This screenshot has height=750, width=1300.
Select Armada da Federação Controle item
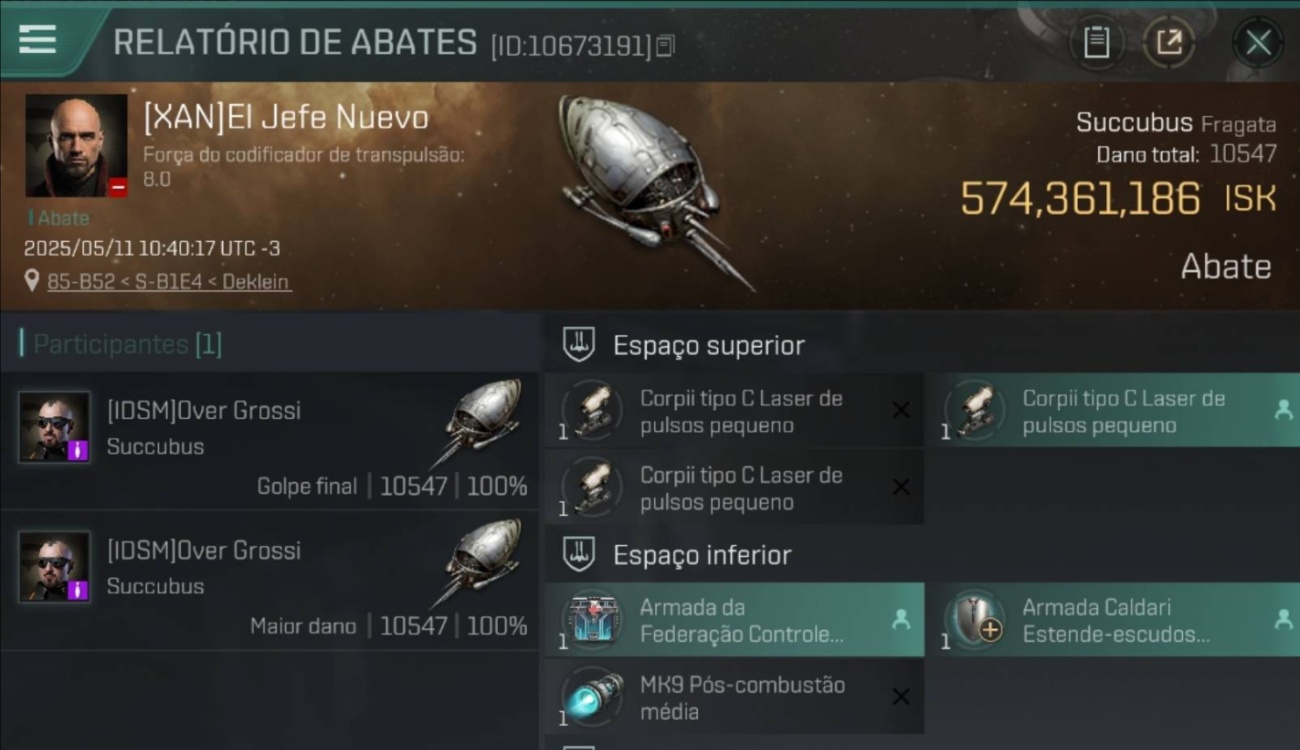[x=734, y=620]
